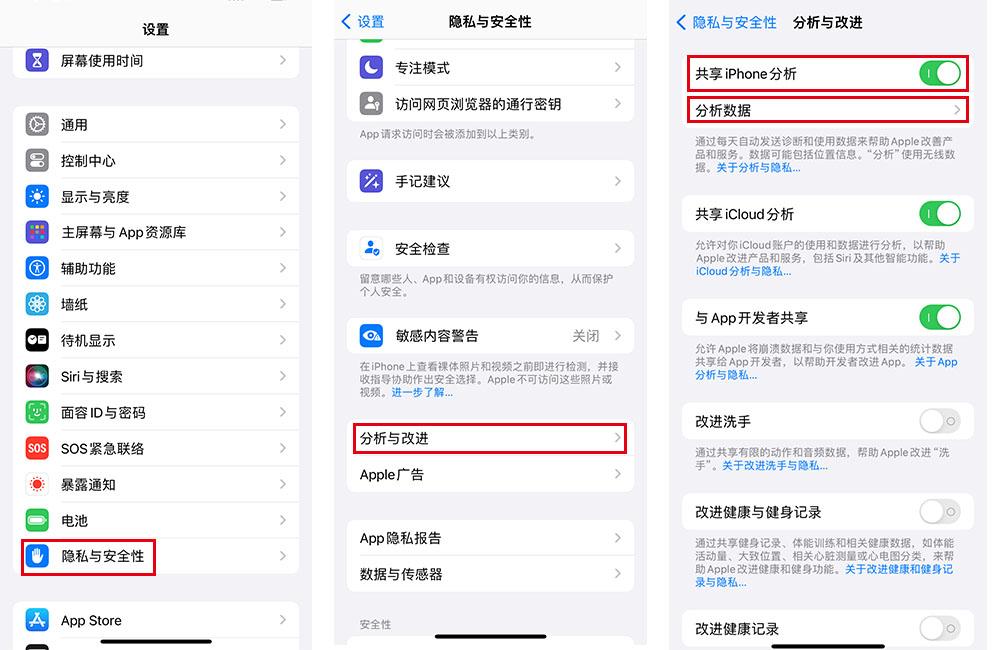Open the 关于iCloud分析与隐私 link
The height and width of the screenshot is (650, 1000).
[743, 271]
